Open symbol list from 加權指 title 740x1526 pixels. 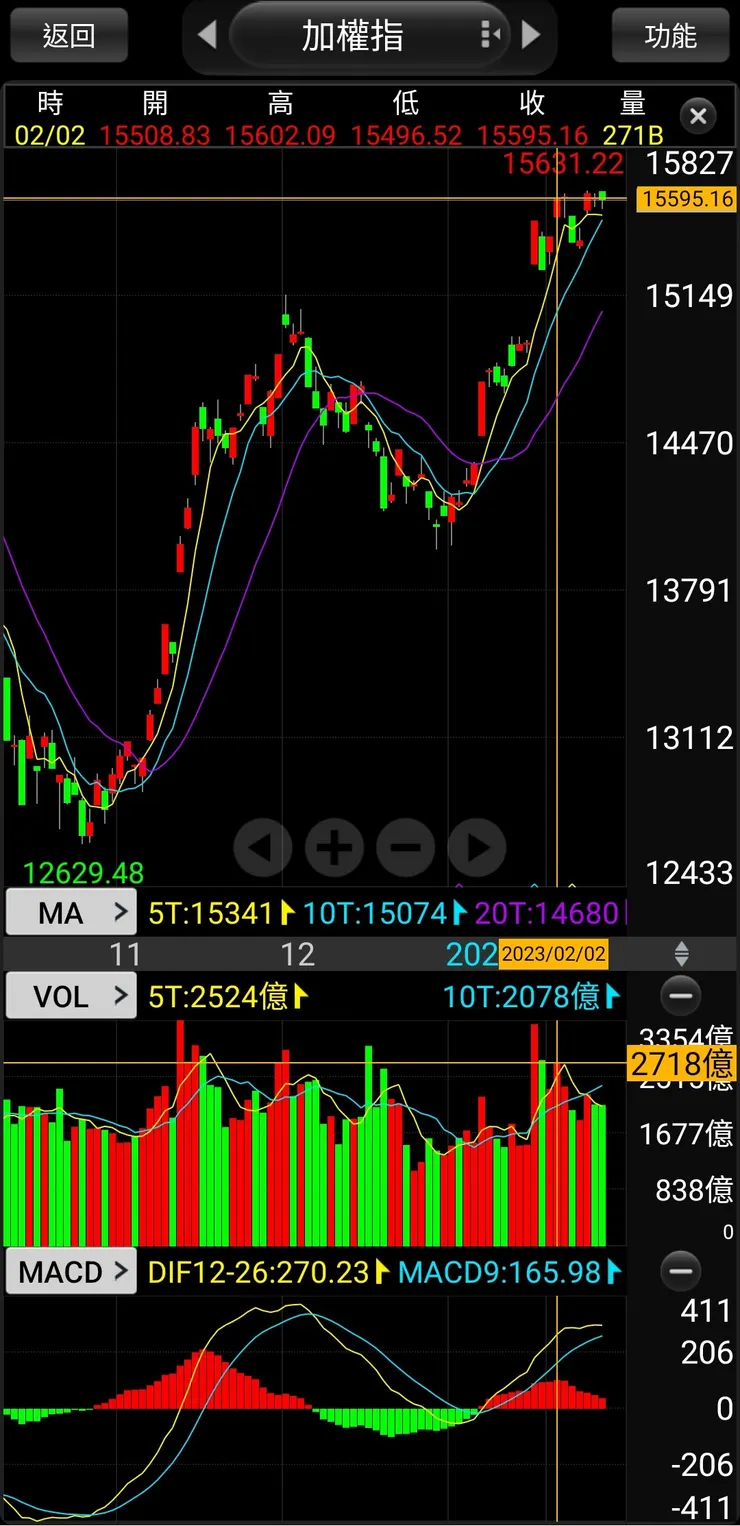click(x=353, y=36)
